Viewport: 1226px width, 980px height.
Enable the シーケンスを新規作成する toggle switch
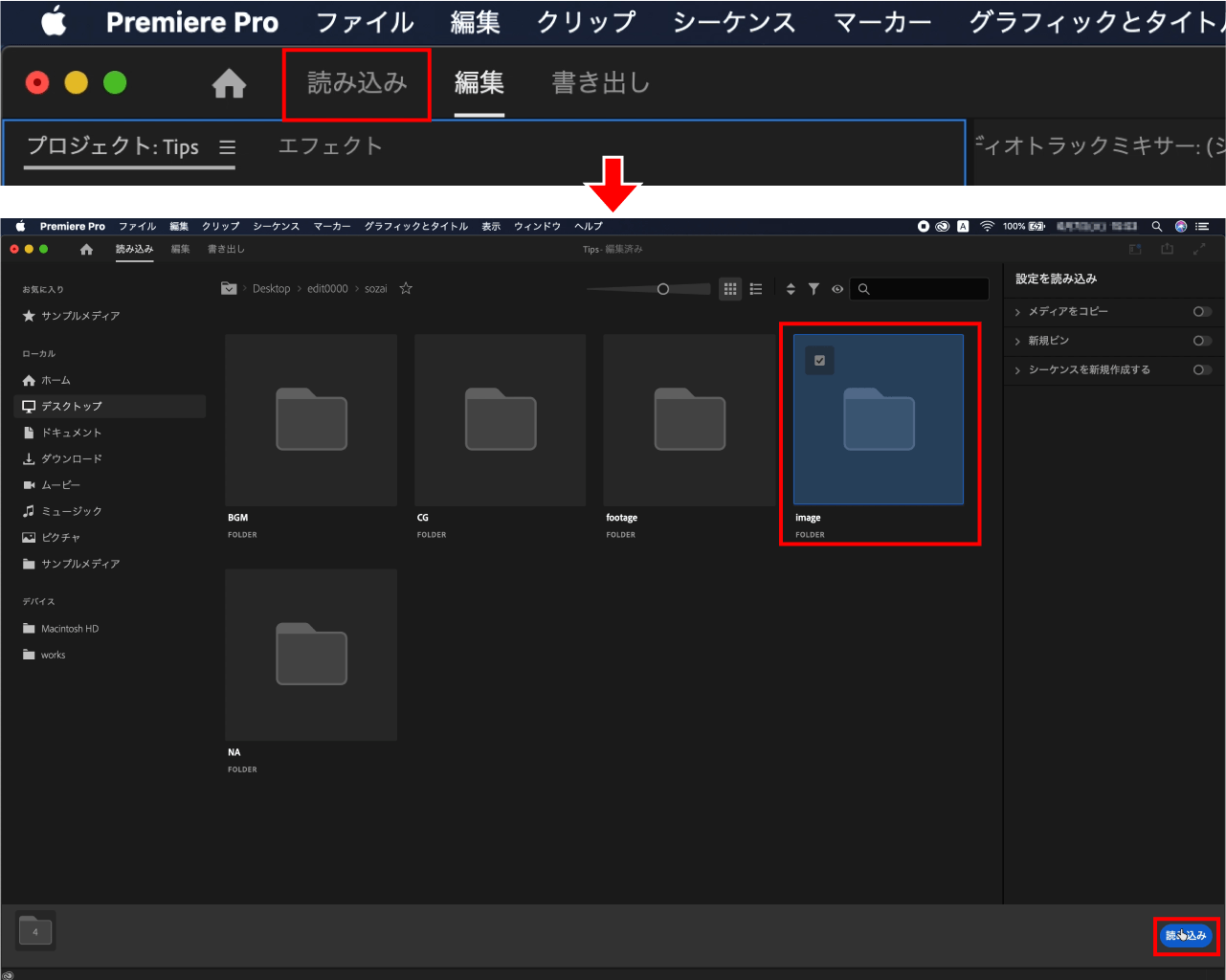[x=1202, y=369]
